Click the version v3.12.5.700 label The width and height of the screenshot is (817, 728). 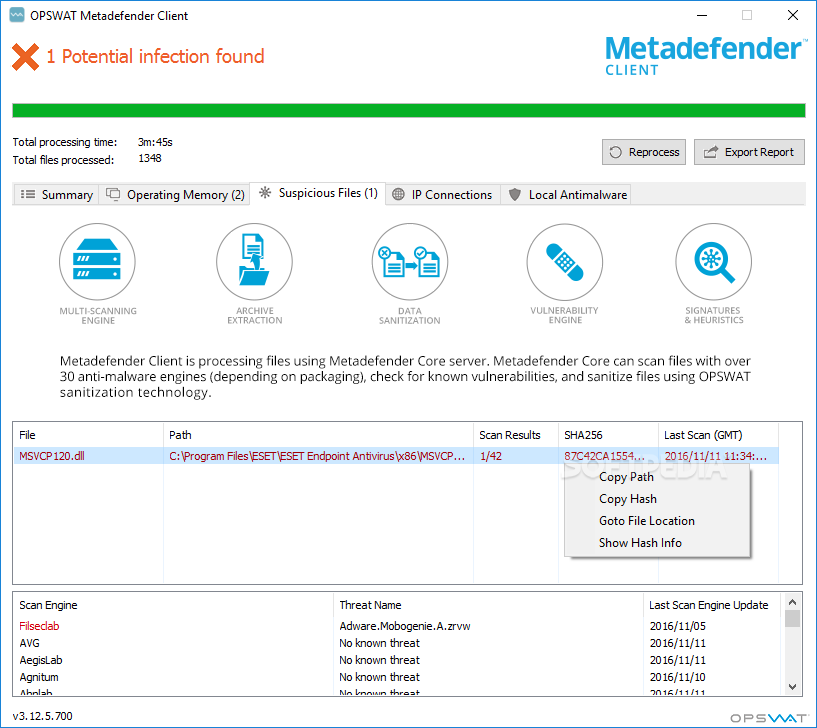(43, 716)
